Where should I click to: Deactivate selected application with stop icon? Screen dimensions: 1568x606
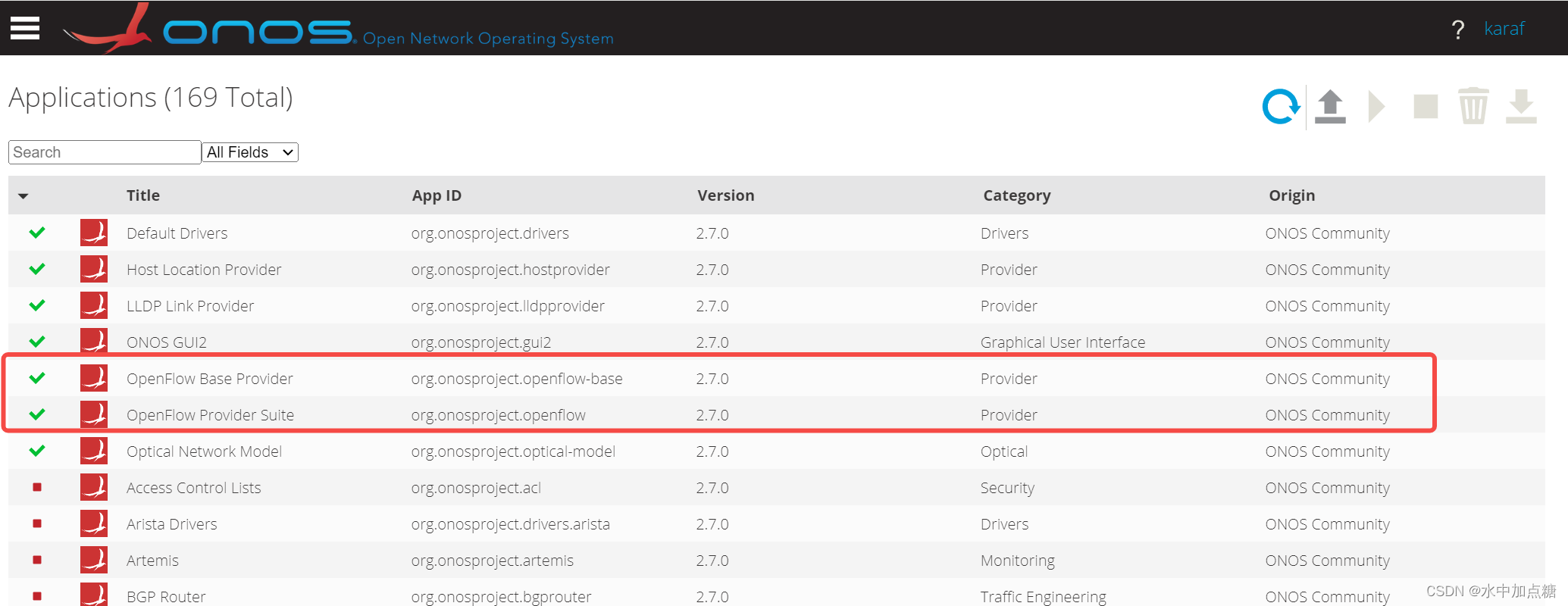click(x=1426, y=107)
